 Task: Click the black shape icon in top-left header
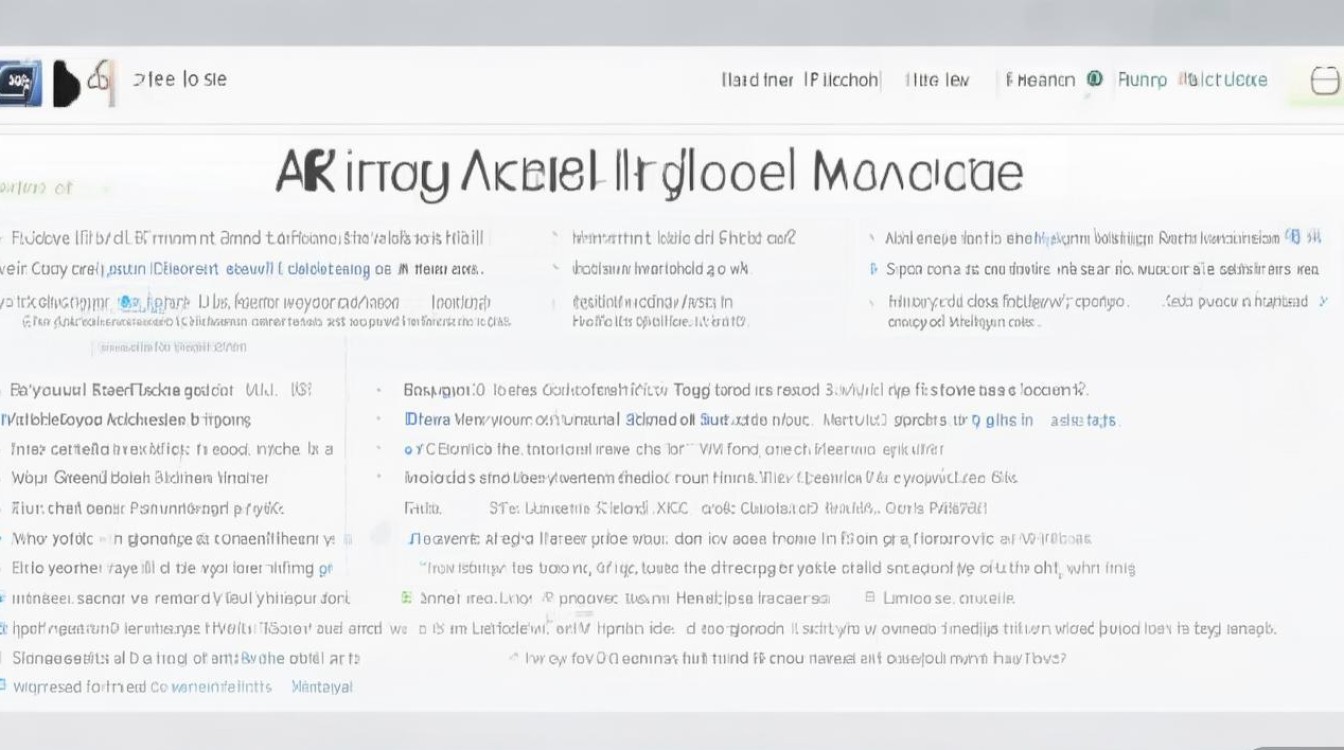coord(65,83)
